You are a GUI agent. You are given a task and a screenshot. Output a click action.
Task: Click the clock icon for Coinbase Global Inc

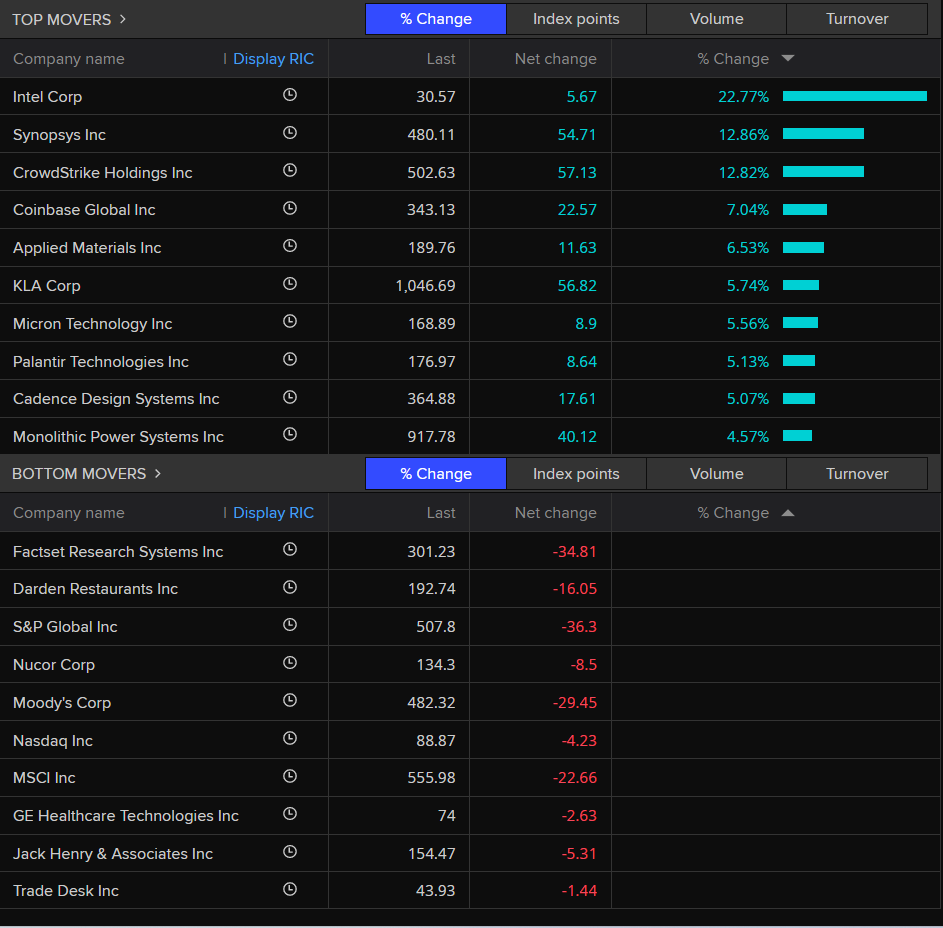pyautogui.click(x=290, y=208)
